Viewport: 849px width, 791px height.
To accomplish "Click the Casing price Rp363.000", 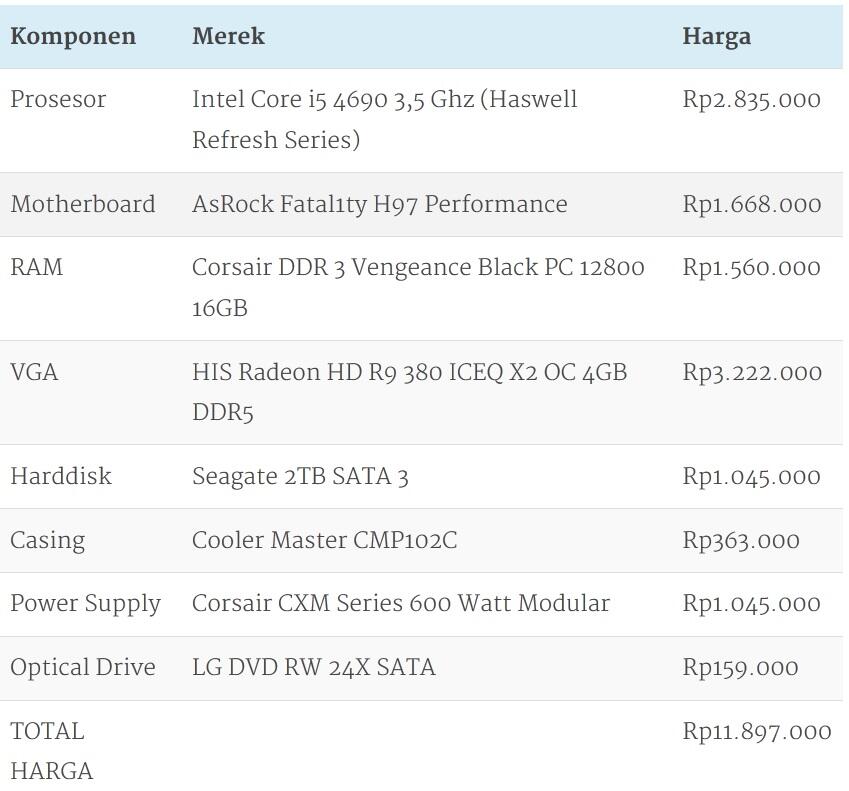I will (741, 541).
